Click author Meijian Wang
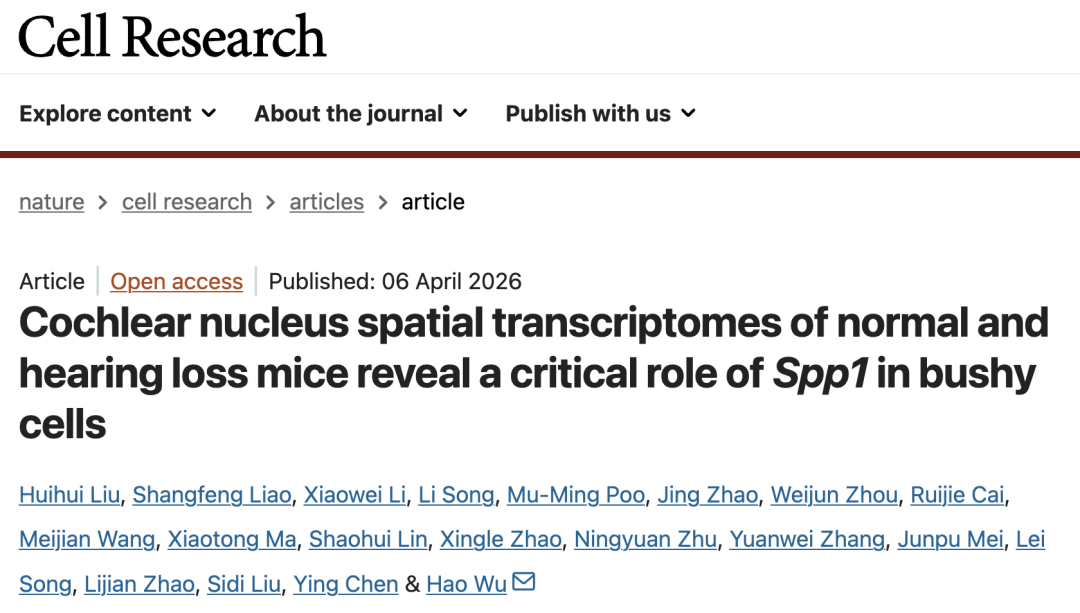This screenshot has width=1080, height=613. click(87, 540)
